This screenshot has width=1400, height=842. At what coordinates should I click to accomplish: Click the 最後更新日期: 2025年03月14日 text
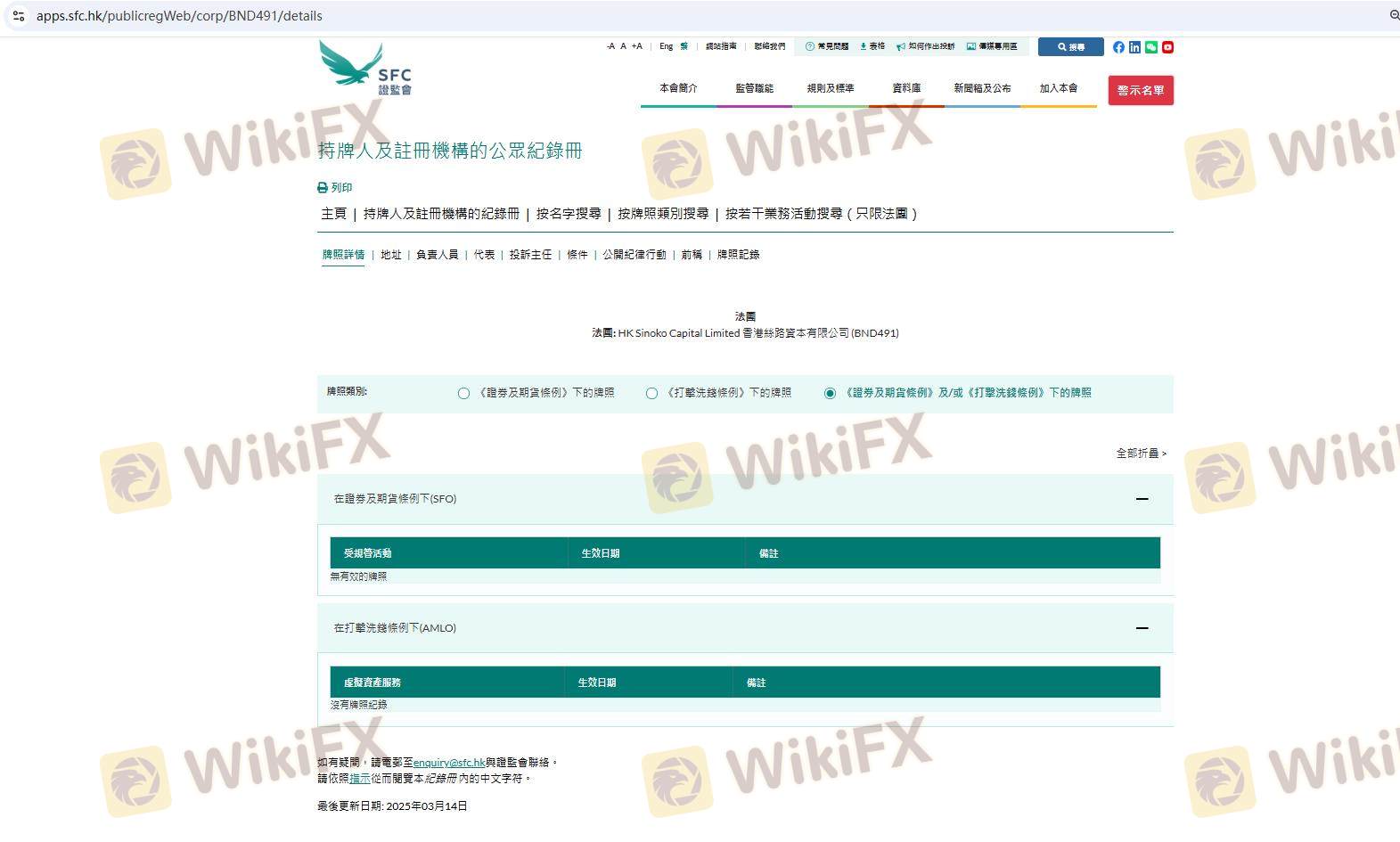point(392,806)
